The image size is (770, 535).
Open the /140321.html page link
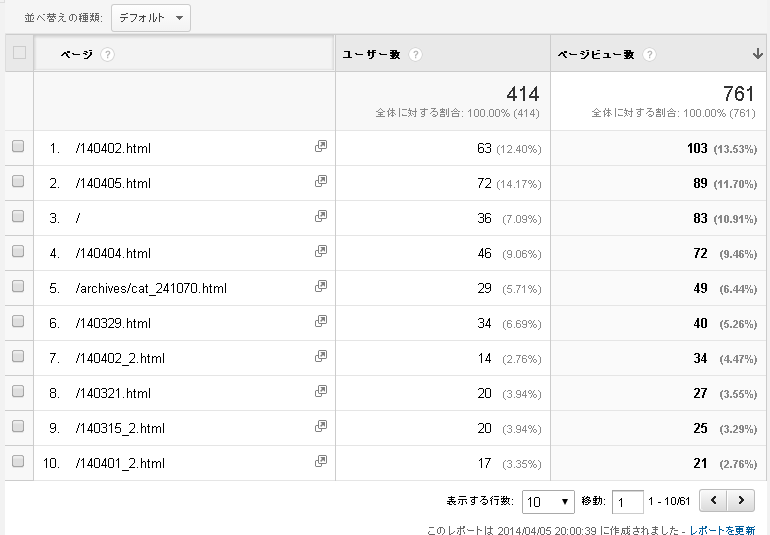[x=113, y=393]
